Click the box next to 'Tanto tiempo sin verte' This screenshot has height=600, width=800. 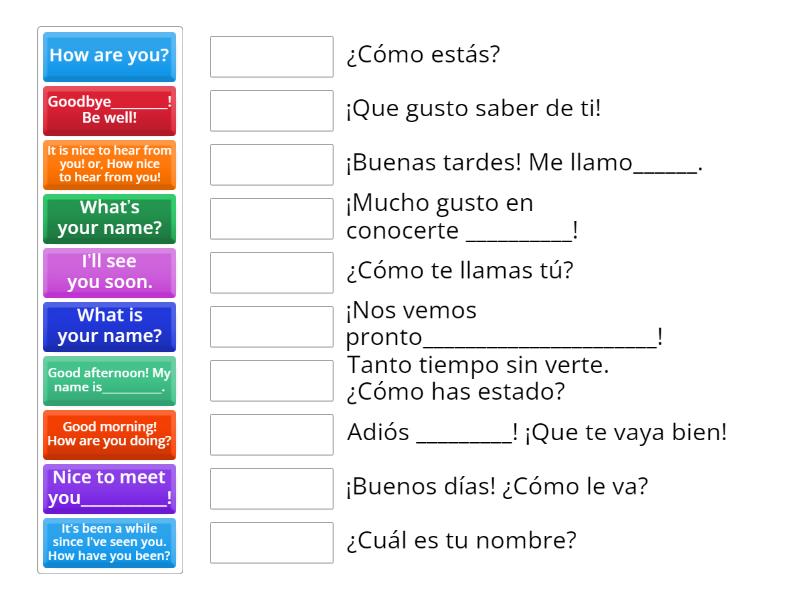point(272,380)
